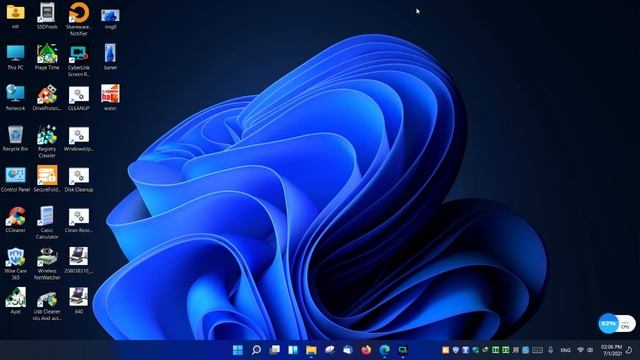This screenshot has height=360, width=640.
Task: Open the Casio Calculator shortcut
Action: pyautogui.click(x=47, y=223)
